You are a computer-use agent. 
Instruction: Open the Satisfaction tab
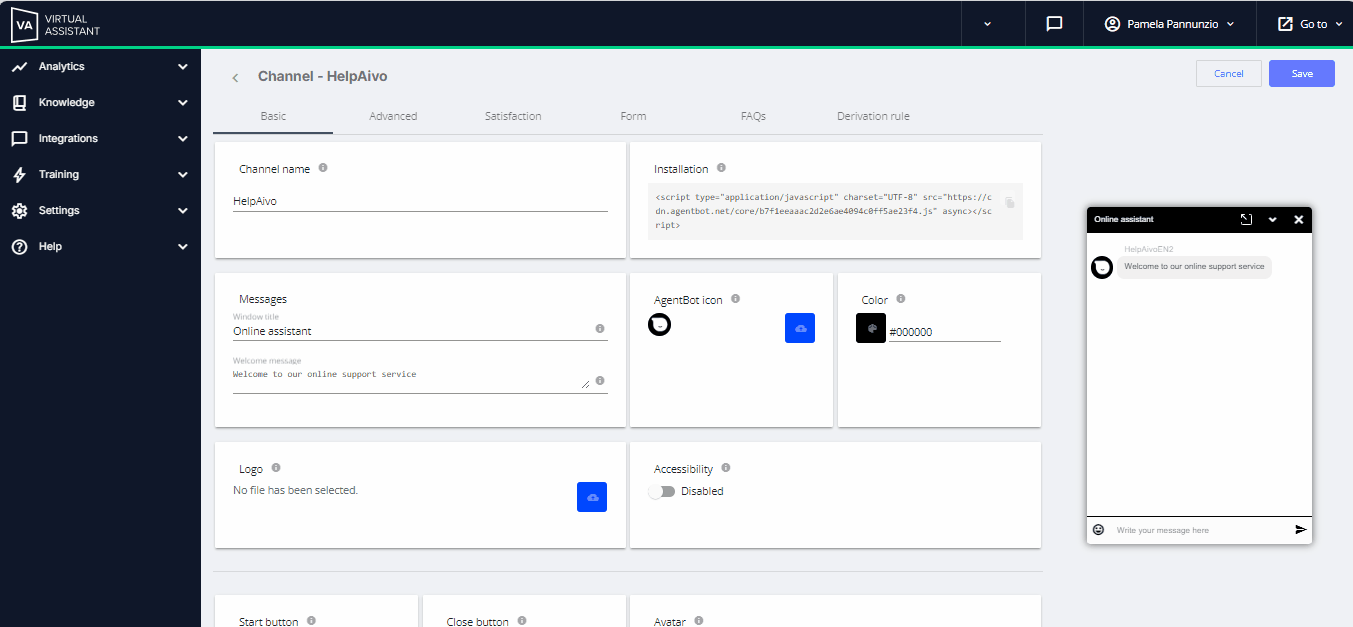(513, 116)
